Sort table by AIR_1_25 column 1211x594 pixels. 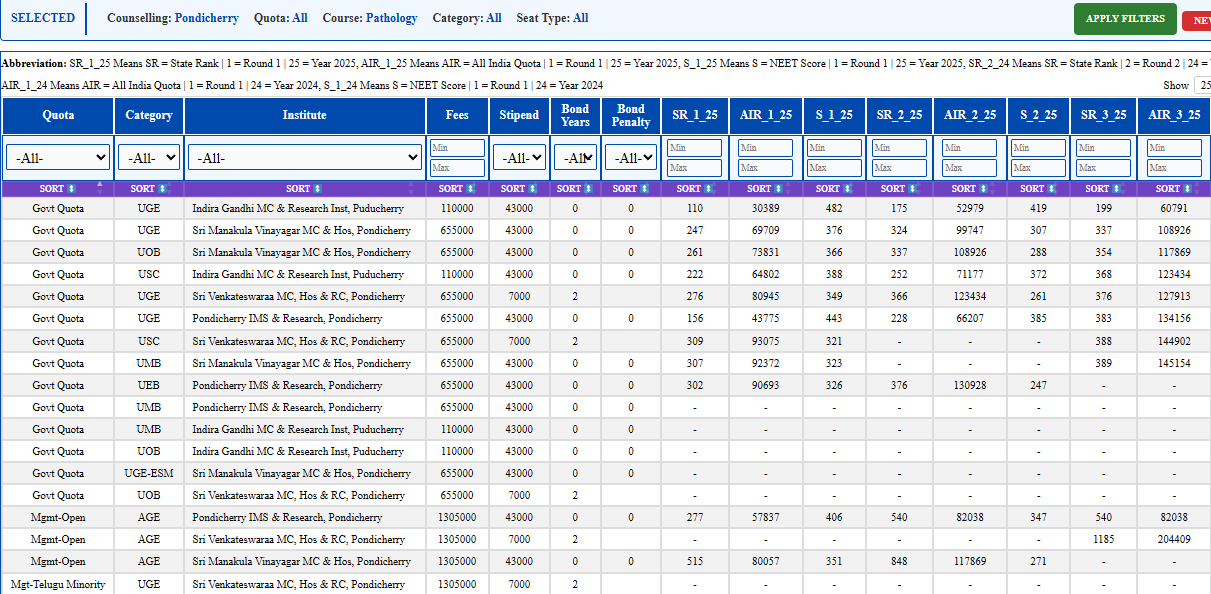click(765, 188)
